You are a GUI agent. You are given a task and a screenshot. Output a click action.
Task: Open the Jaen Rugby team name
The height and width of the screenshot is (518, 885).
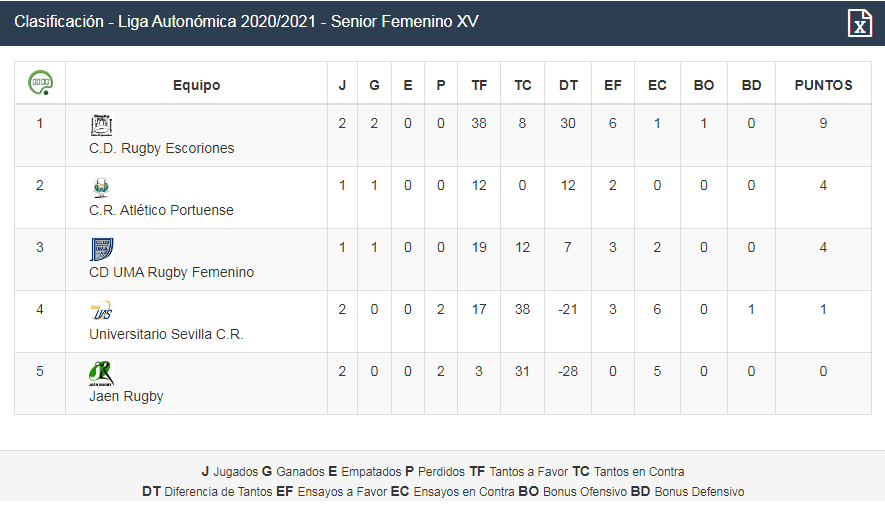tap(126, 397)
